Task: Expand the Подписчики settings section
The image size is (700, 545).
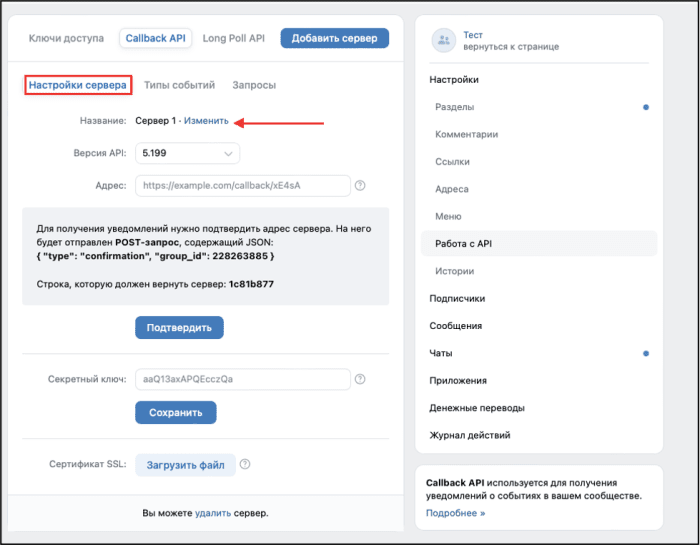Action: [457, 299]
